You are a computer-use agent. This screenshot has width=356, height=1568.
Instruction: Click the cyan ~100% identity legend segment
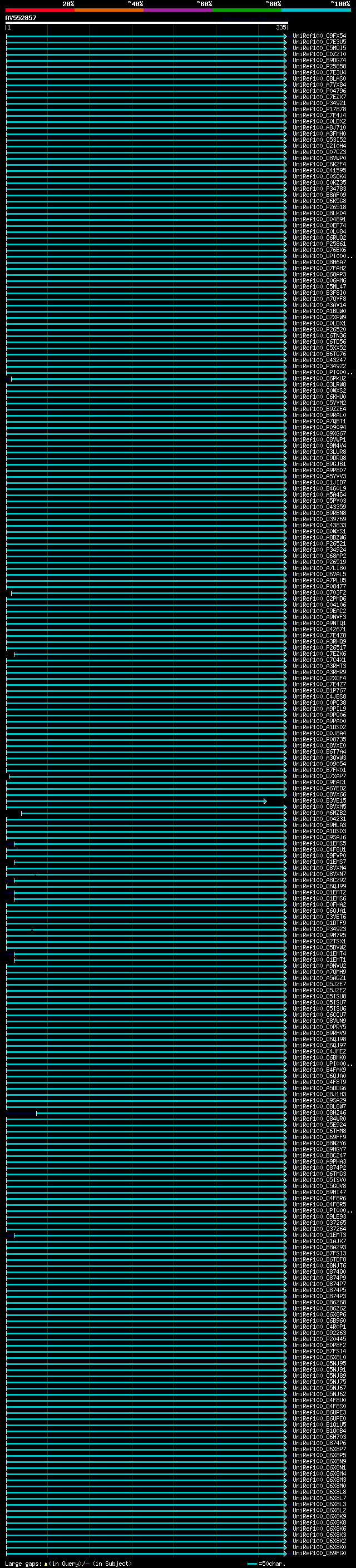pyautogui.click(x=317, y=10)
